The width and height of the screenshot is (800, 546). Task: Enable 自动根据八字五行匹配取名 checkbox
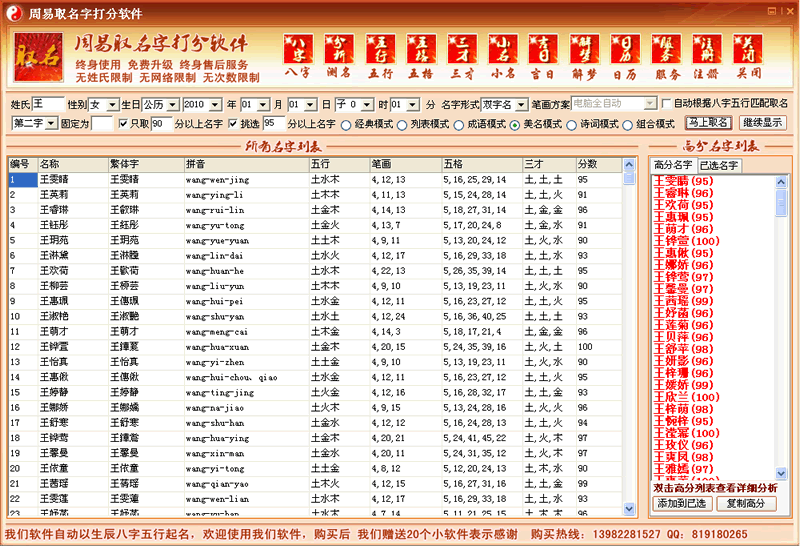coord(666,104)
